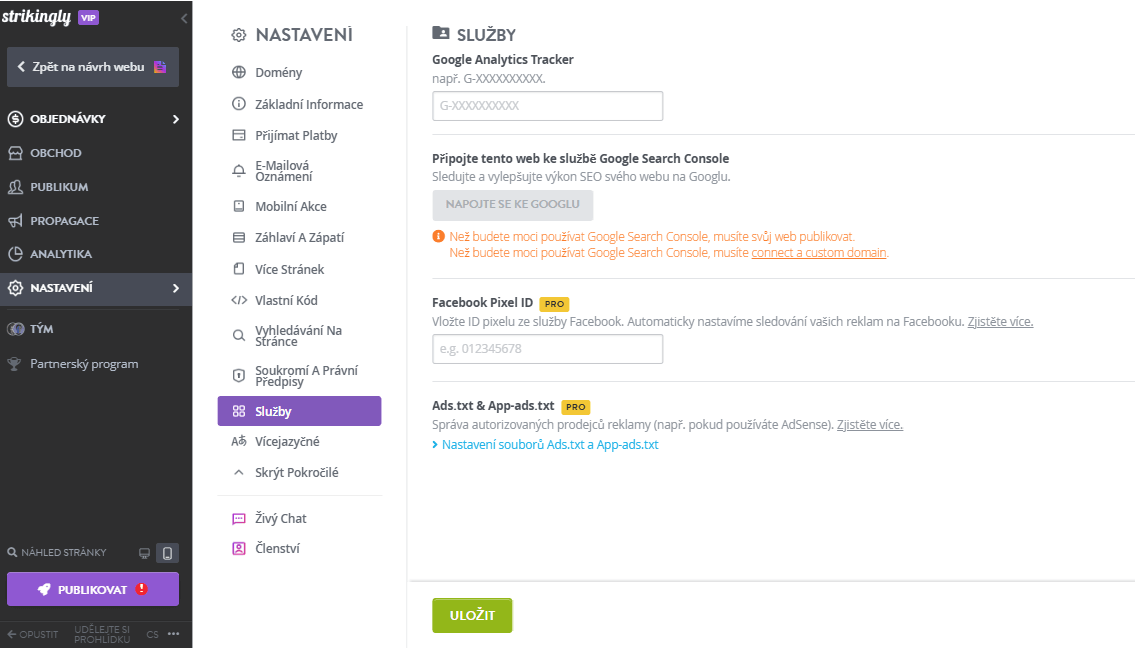
Task: Focus Google Analytics Tracker input field
Action: coord(547,106)
